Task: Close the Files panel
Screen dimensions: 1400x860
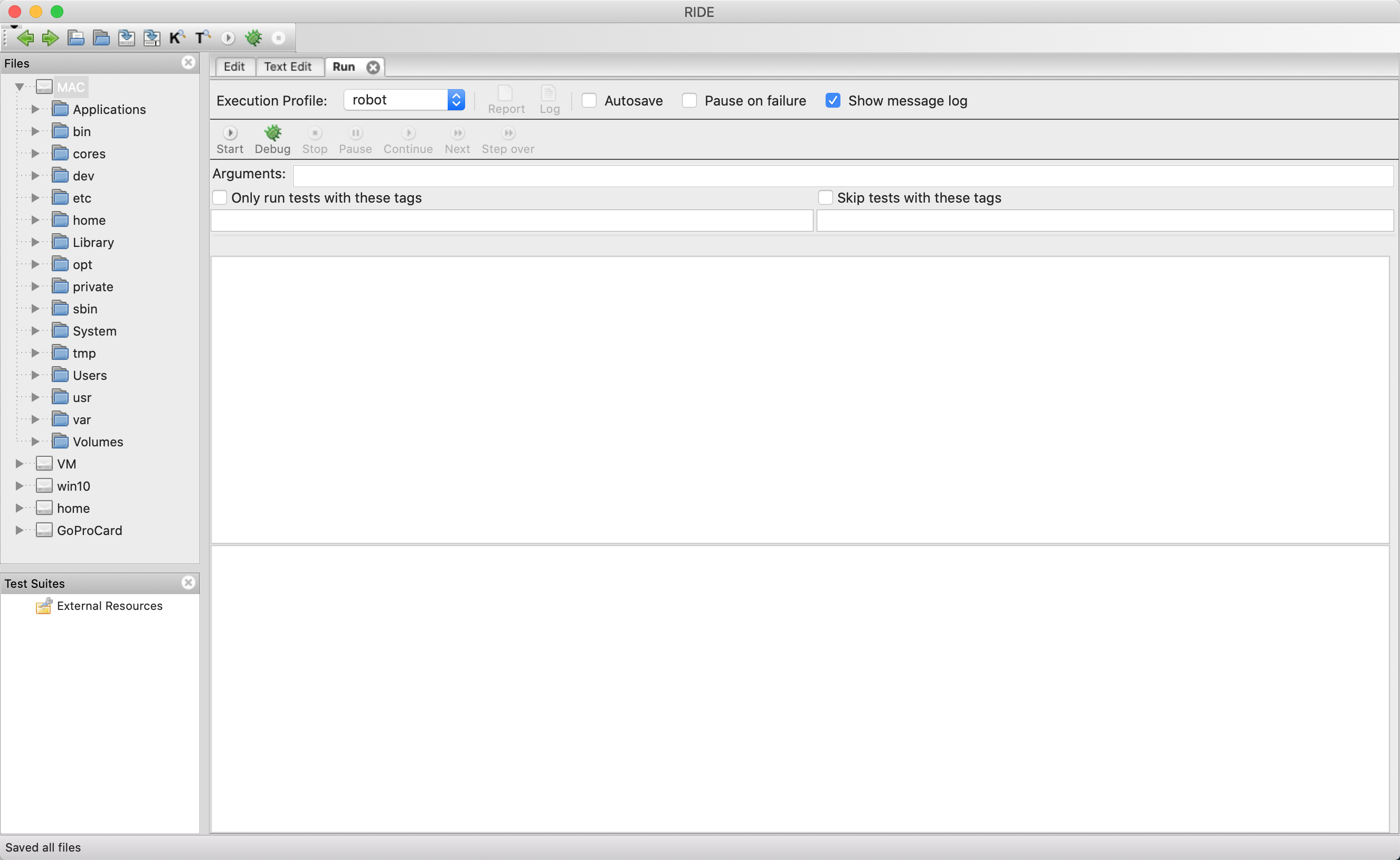Action: tap(188, 63)
